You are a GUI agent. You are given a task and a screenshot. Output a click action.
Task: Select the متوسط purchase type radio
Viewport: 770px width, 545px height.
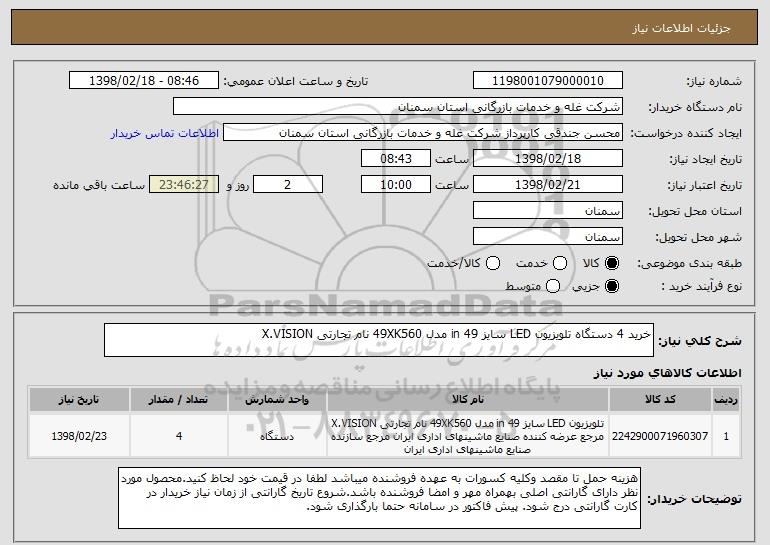552,286
